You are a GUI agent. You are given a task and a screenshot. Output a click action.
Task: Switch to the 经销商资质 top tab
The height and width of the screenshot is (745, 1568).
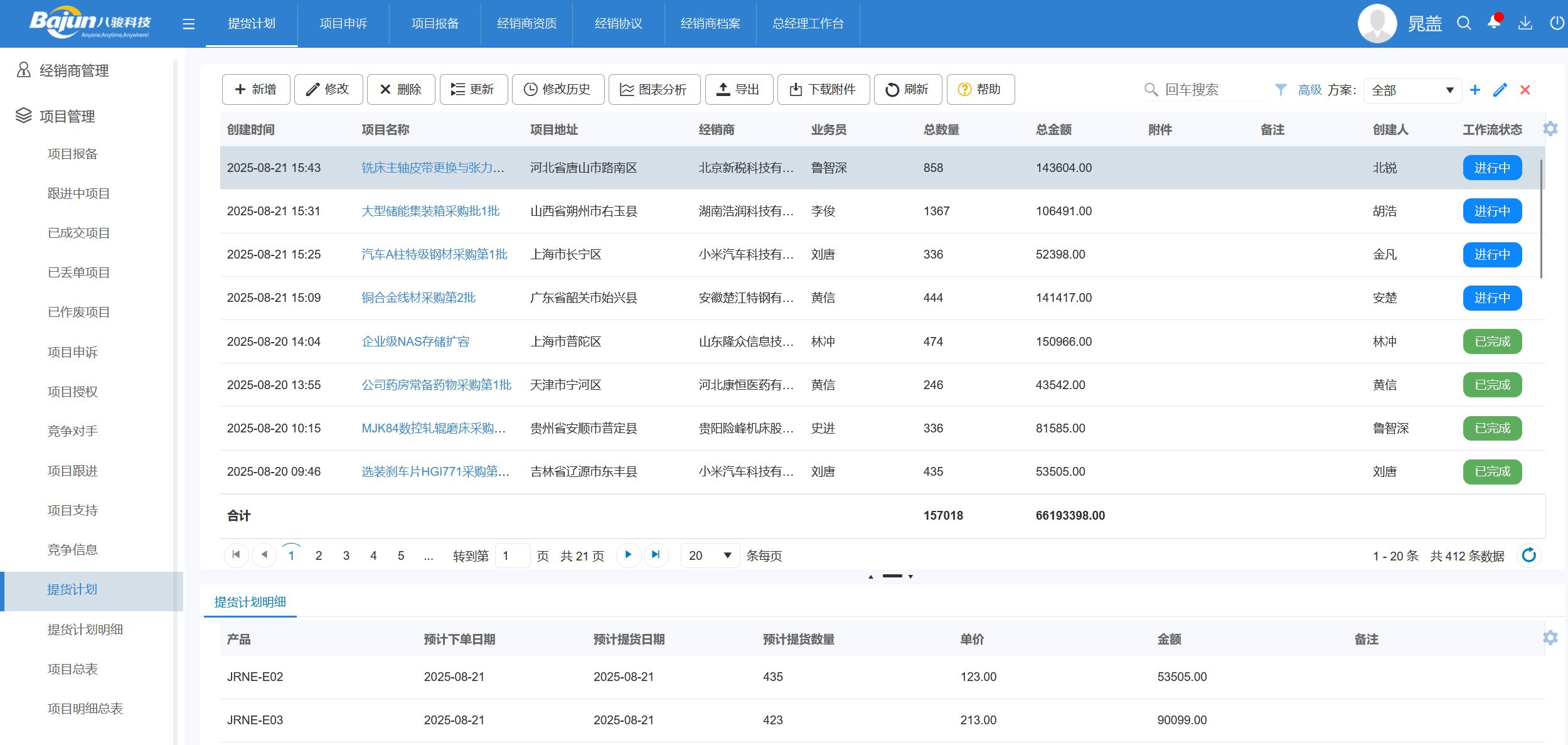click(x=526, y=24)
